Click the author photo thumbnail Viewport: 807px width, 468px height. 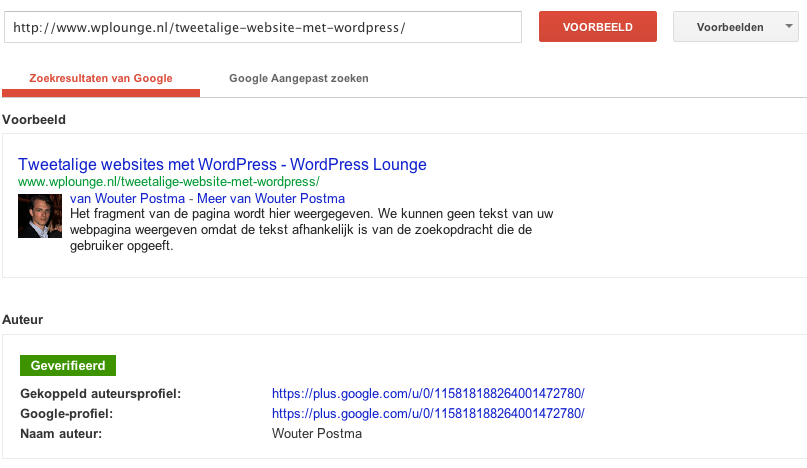[x=40, y=216]
